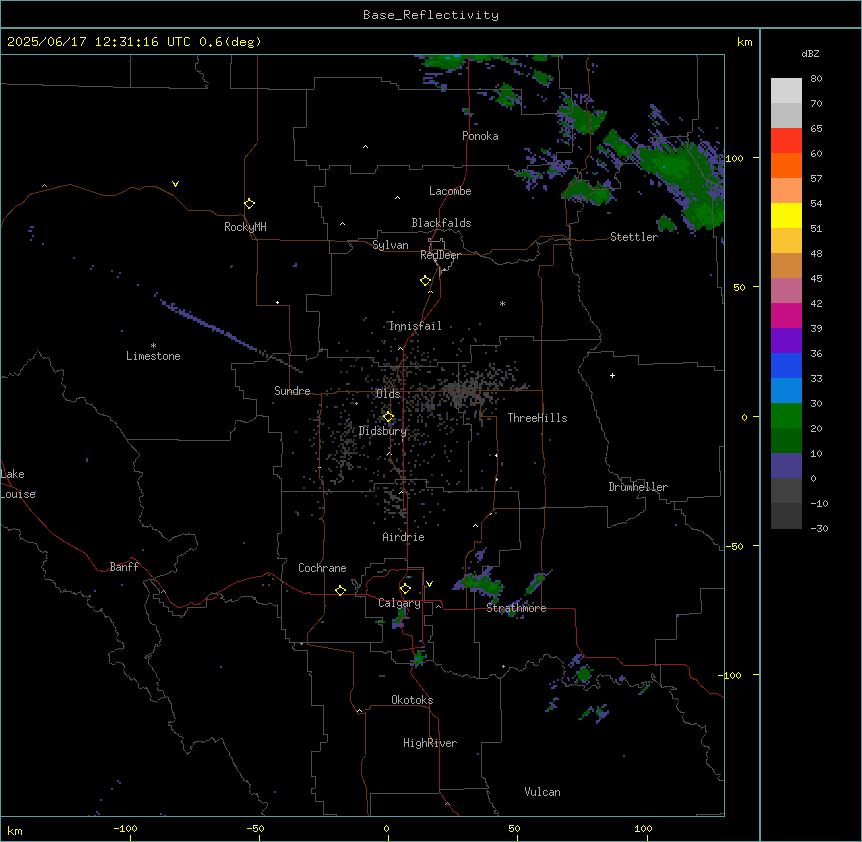Image resolution: width=862 pixels, height=842 pixels.
Task: Select the Sundre town label
Action: pos(292,391)
